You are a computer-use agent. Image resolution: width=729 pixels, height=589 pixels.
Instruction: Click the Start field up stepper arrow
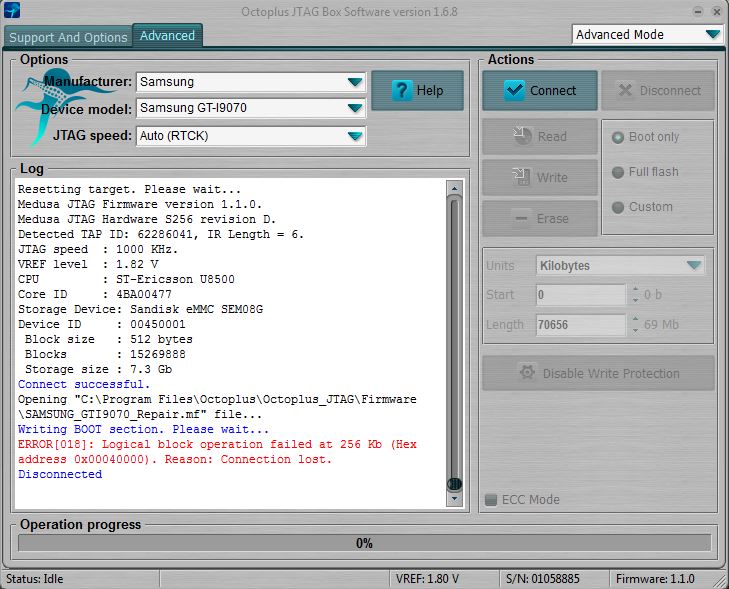(x=636, y=290)
